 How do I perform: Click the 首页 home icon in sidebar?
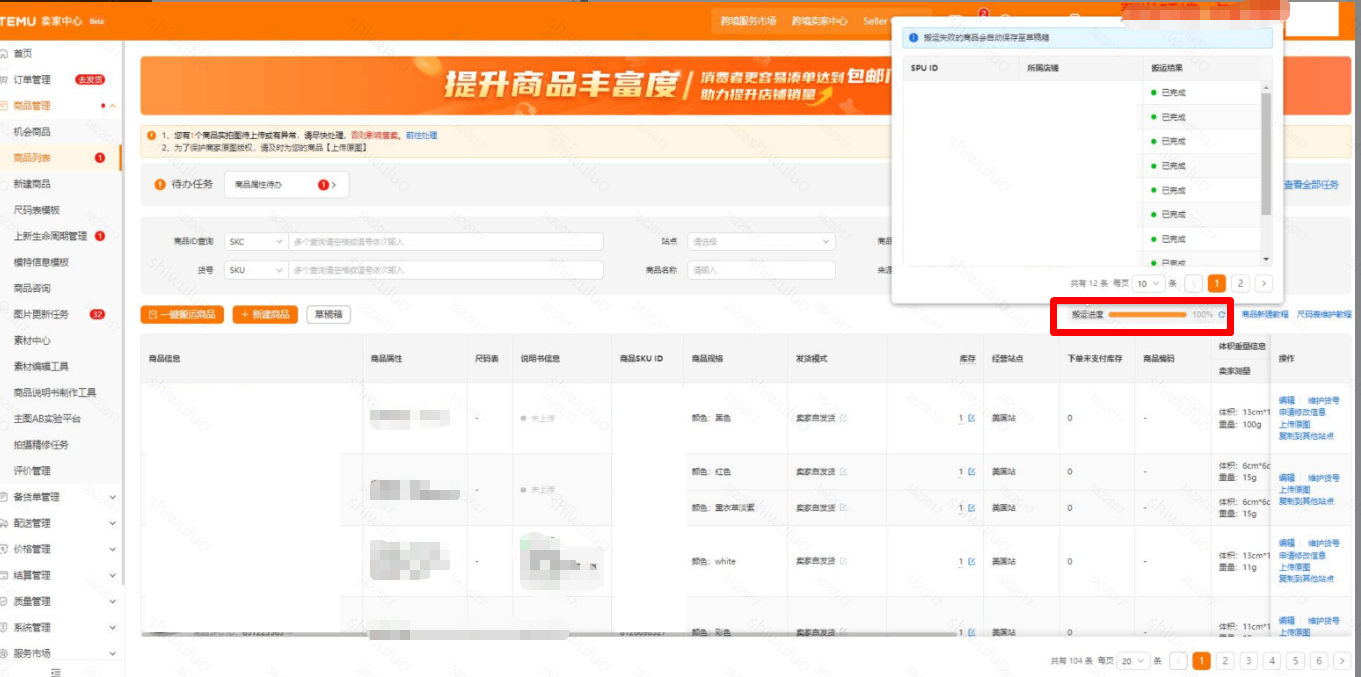point(6,53)
